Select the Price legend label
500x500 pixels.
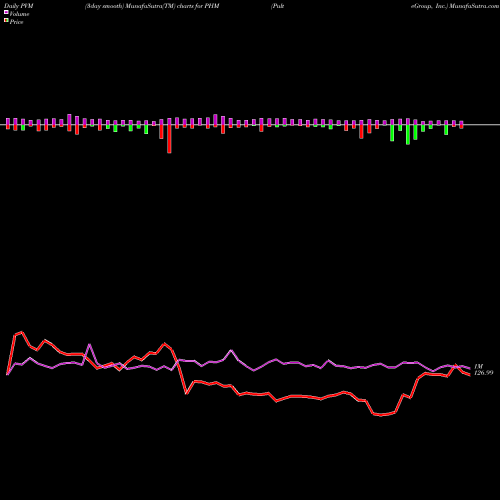(x=16, y=22)
